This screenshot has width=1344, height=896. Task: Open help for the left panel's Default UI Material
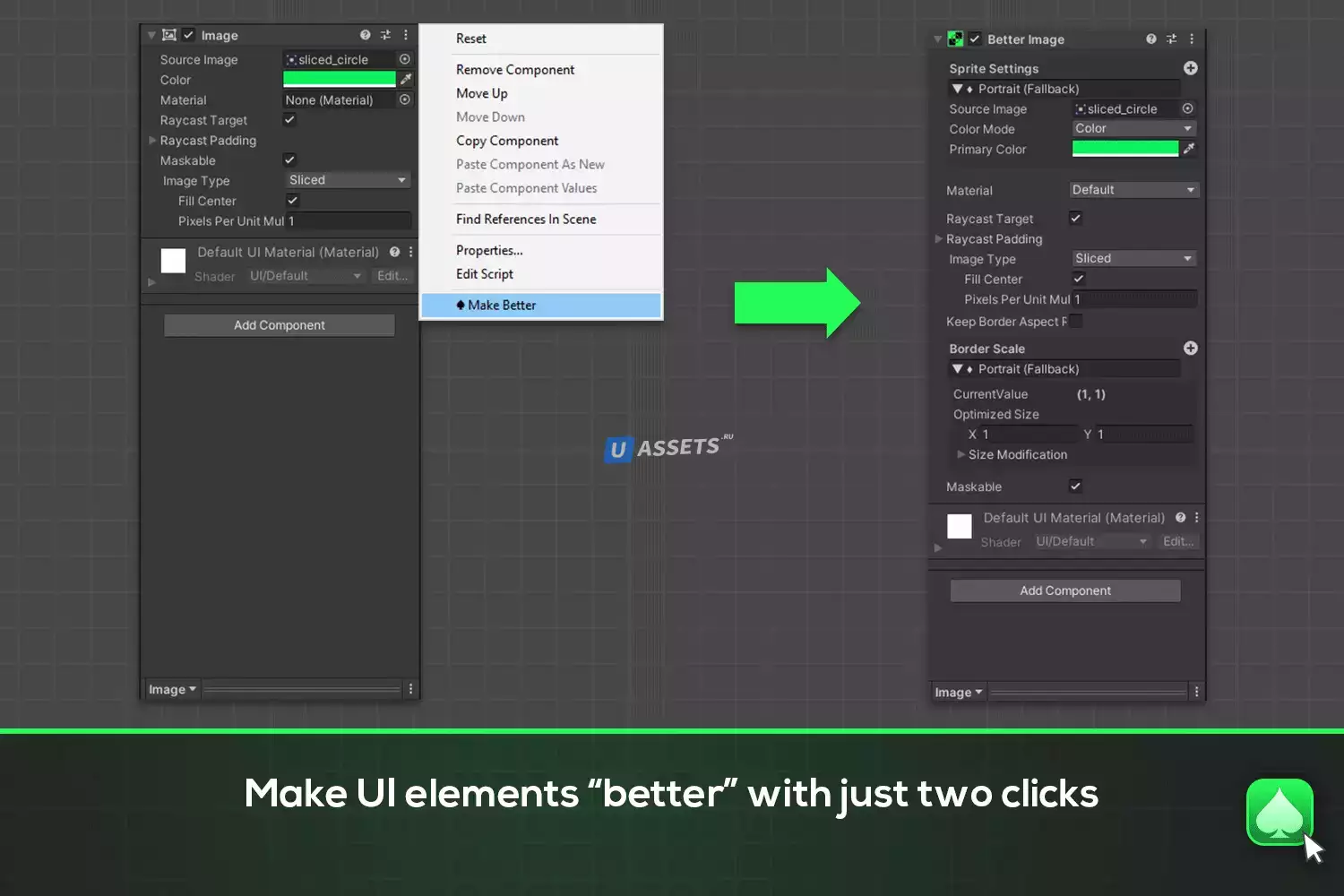point(394,252)
